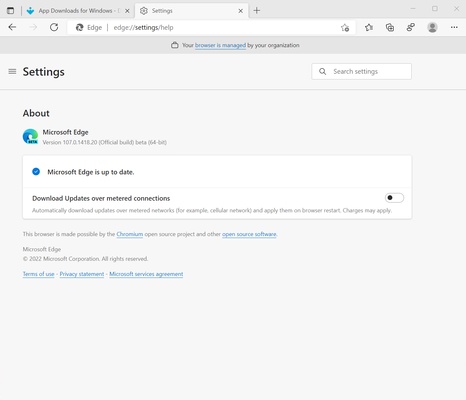The image size is (466, 400).
Task: Click the metered networks description text
Action: pyautogui.click(x=212, y=210)
